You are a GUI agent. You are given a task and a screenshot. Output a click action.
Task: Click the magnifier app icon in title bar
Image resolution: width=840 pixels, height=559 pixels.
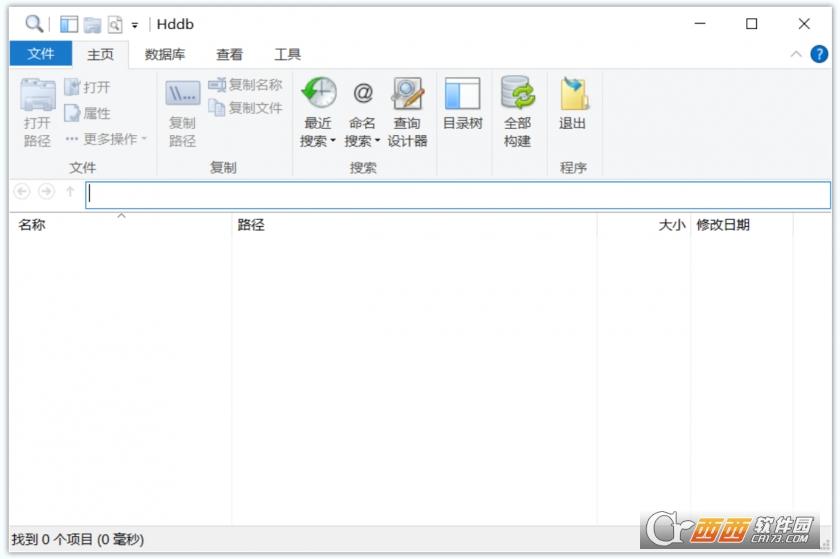point(34,24)
